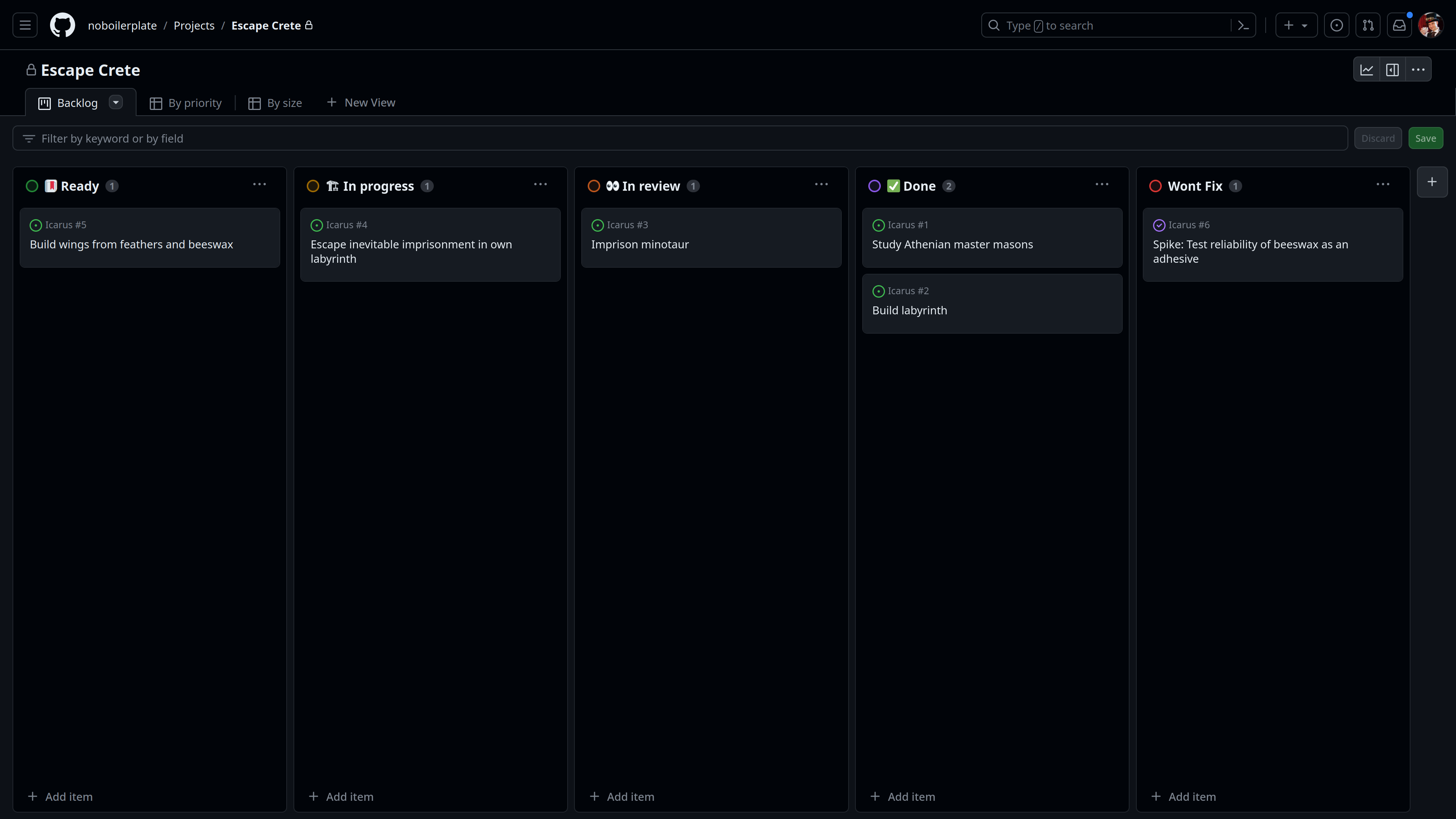
Task: Open the Pull requests icon in top bar
Action: 1368,25
